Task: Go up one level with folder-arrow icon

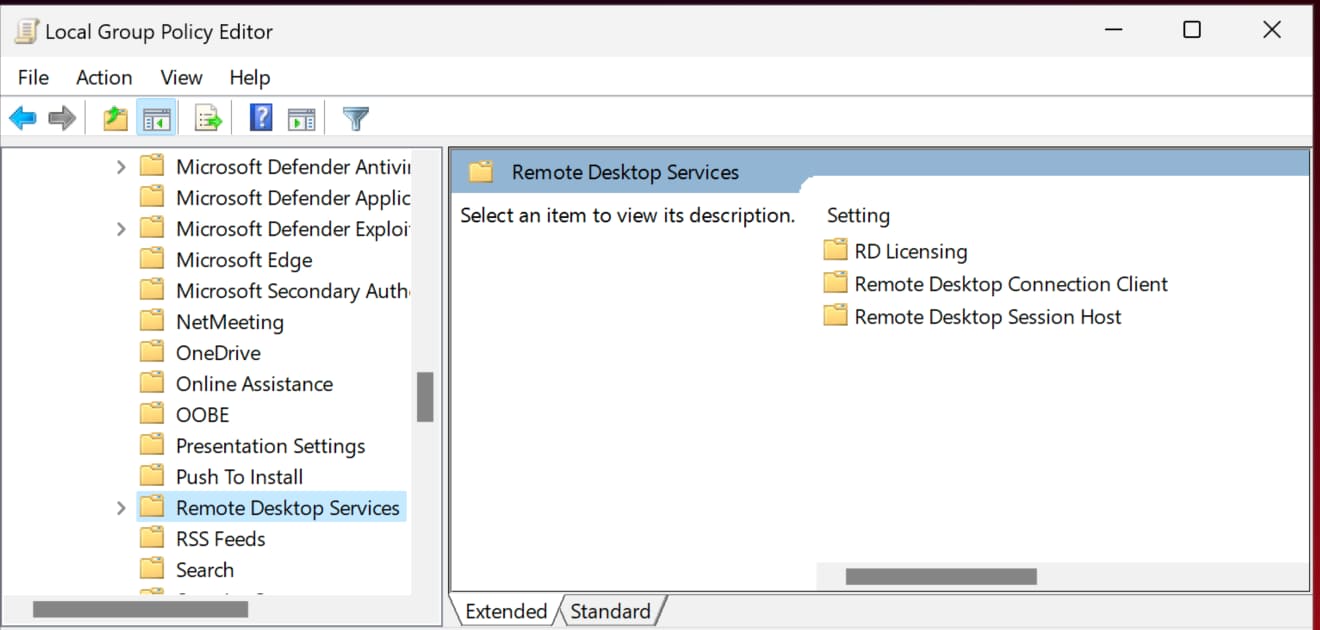Action: coord(116,119)
